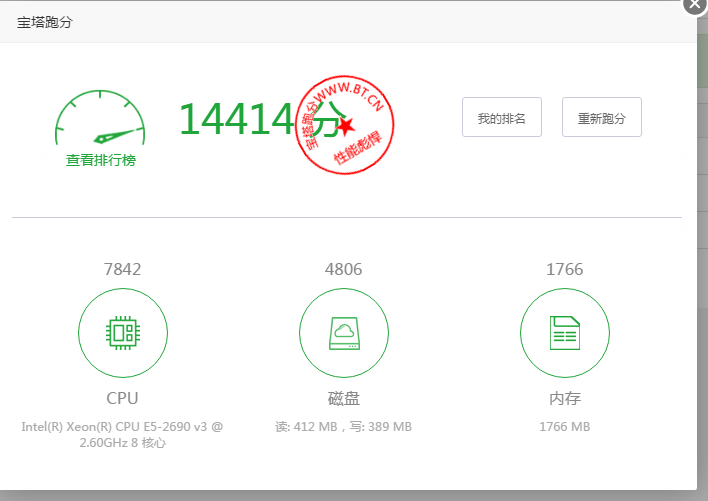Click the 宝塔跑分 dialog title

click(x=45, y=22)
